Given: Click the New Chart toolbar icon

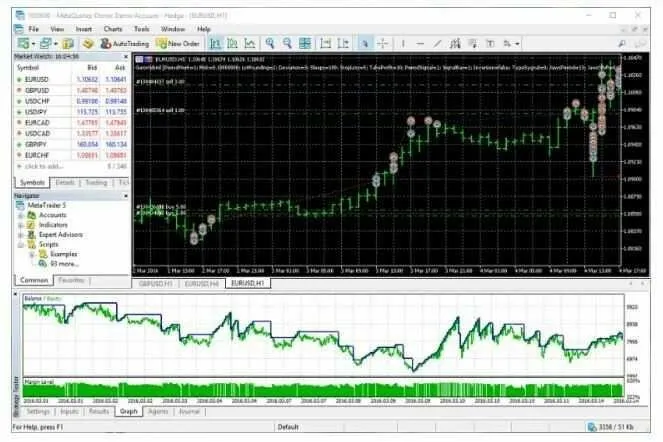Looking at the screenshot, I should coord(23,43).
